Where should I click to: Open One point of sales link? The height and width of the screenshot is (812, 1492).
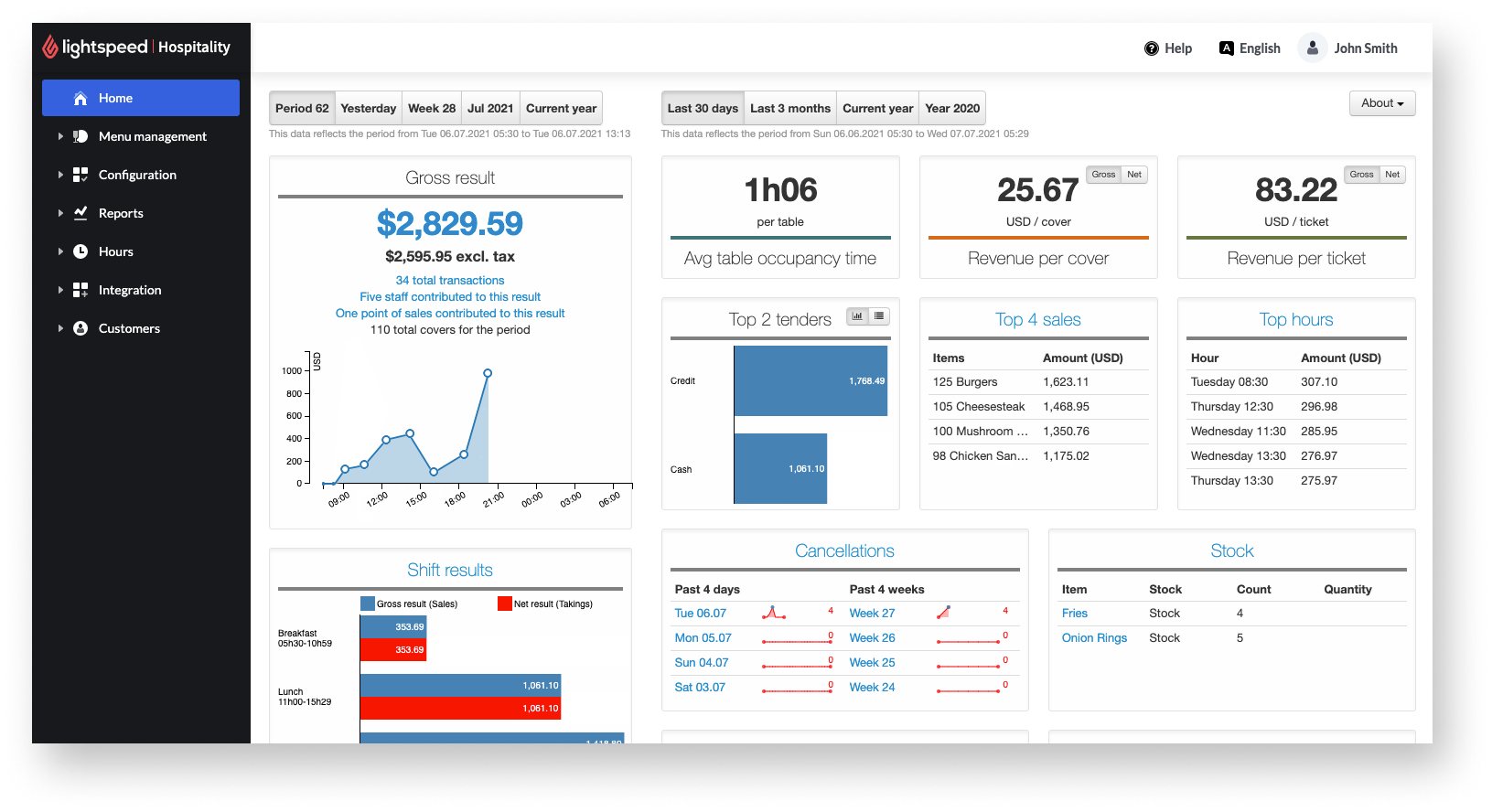pos(450,314)
